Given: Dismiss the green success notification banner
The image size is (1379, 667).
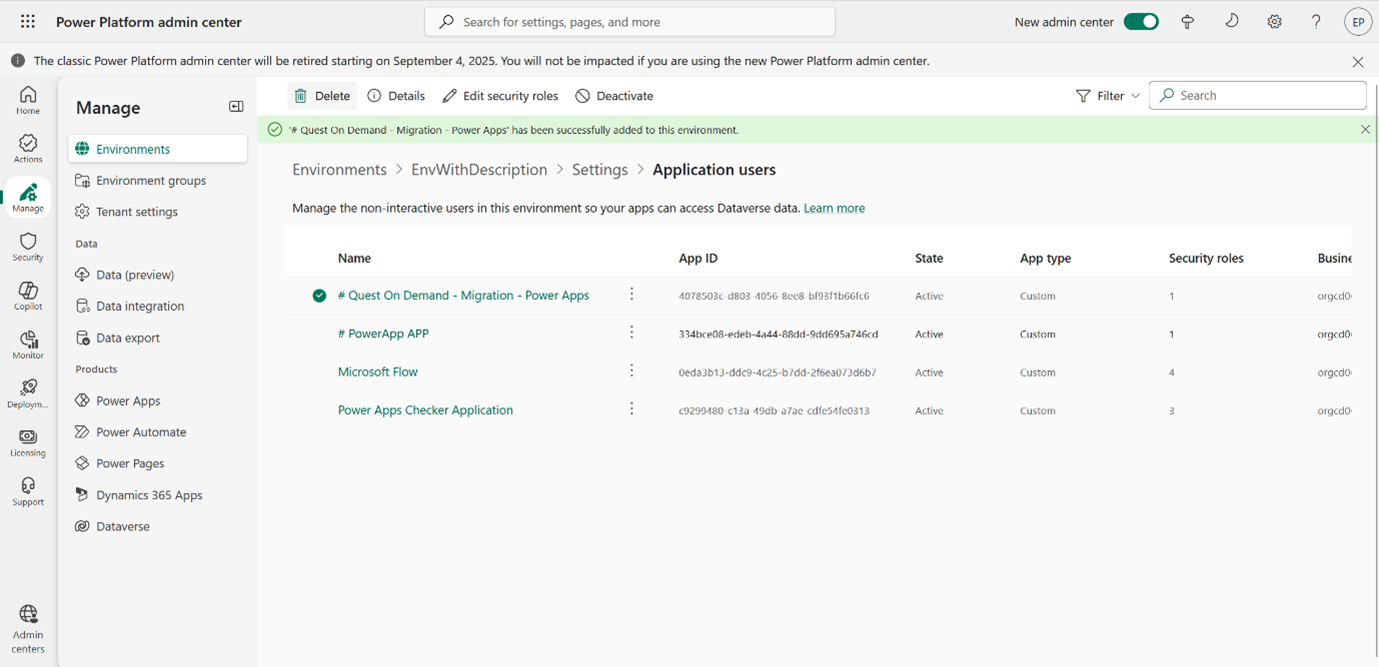Looking at the screenshot, I should pos(1365,130).
